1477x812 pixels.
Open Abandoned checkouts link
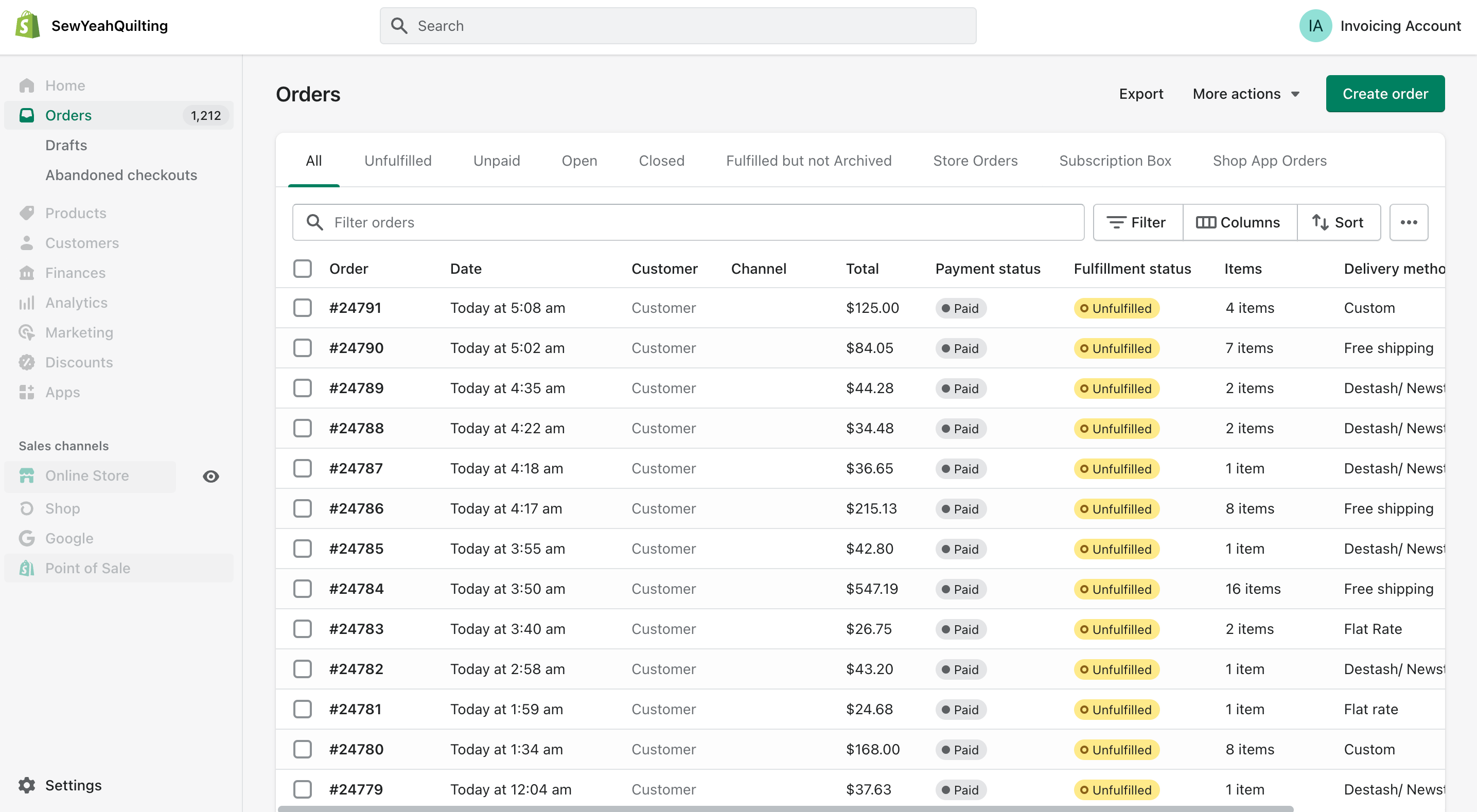(121, 175)
